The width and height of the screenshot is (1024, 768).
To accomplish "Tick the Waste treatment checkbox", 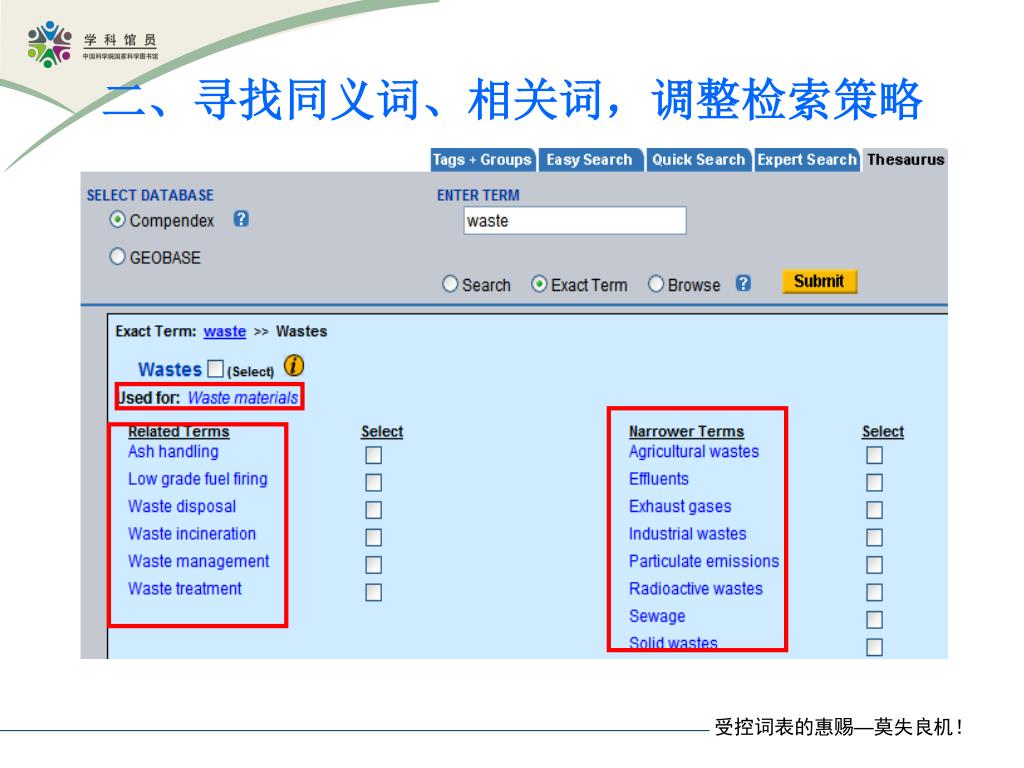I will pos(374,592).
